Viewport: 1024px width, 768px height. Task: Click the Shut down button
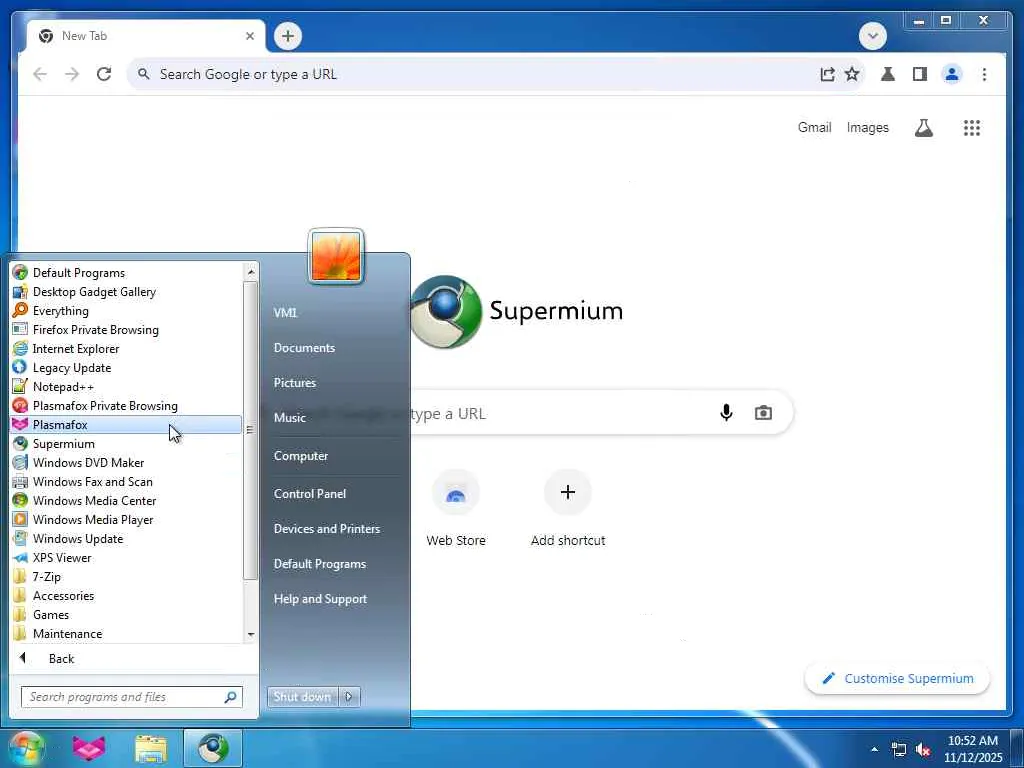[x=303, y=697]
